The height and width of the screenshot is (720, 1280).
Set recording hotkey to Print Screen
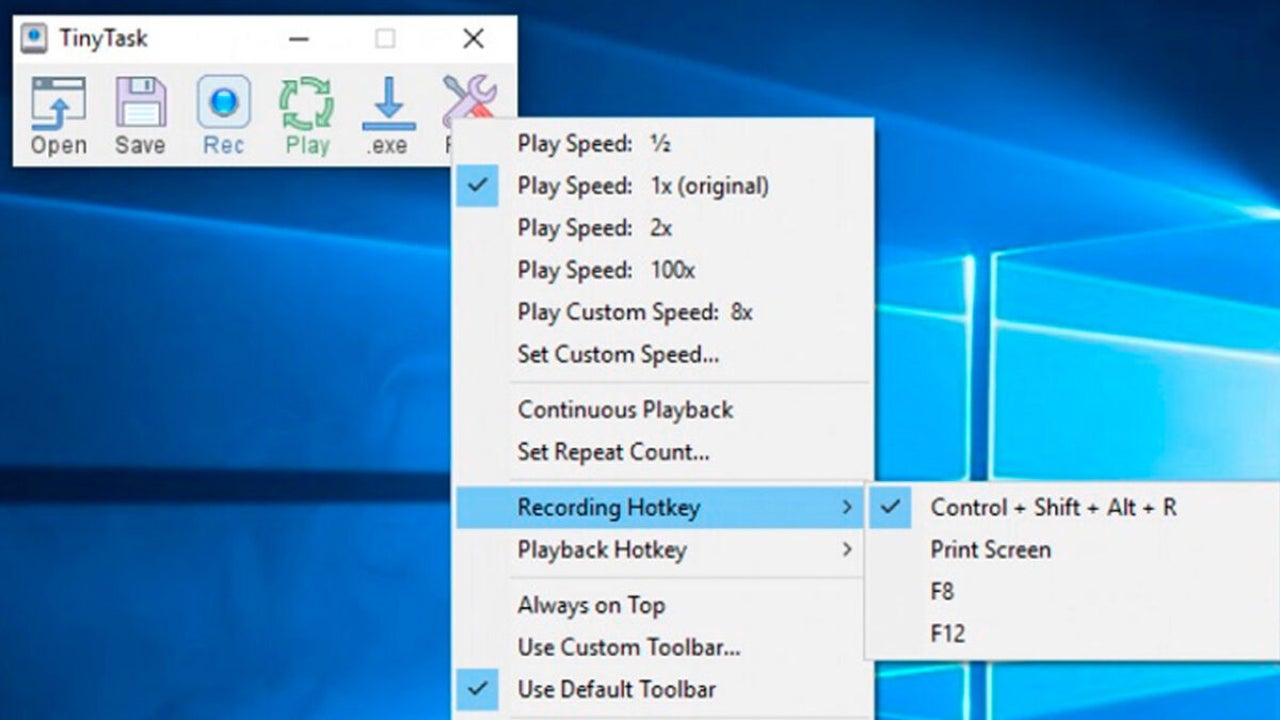coord(1072,550)
